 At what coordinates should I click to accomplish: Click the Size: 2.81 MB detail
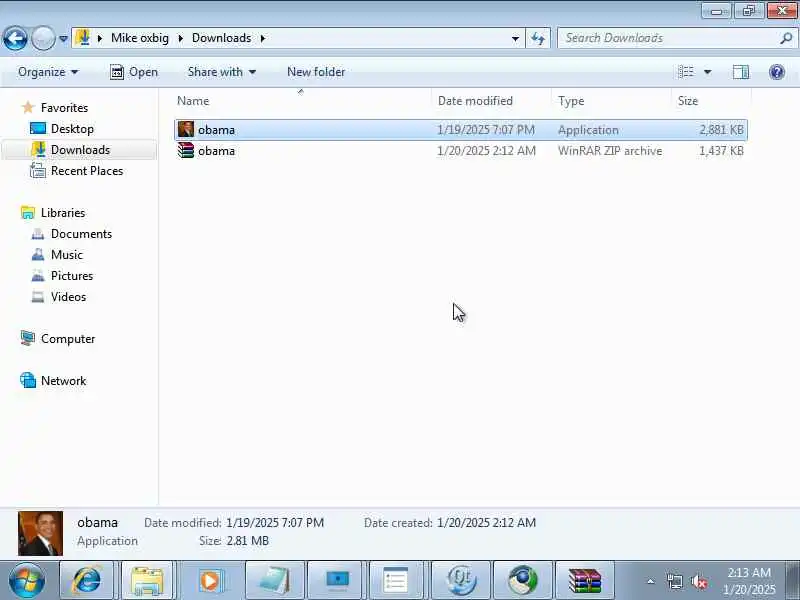234,541
